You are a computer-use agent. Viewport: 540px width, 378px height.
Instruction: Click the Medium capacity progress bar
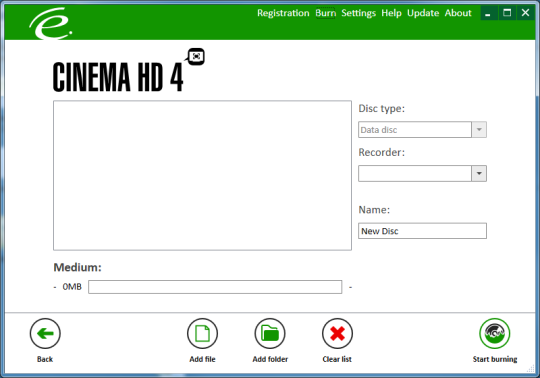[215, 287]
